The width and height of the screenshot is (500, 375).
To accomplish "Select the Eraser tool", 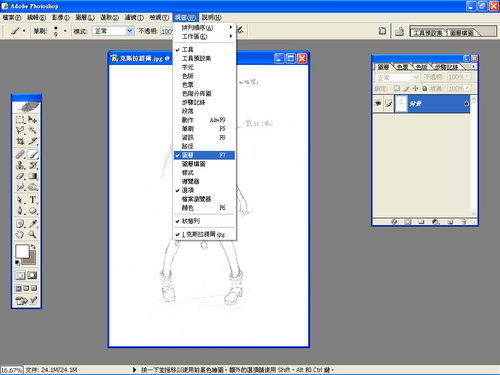I will tap(20, 176).
